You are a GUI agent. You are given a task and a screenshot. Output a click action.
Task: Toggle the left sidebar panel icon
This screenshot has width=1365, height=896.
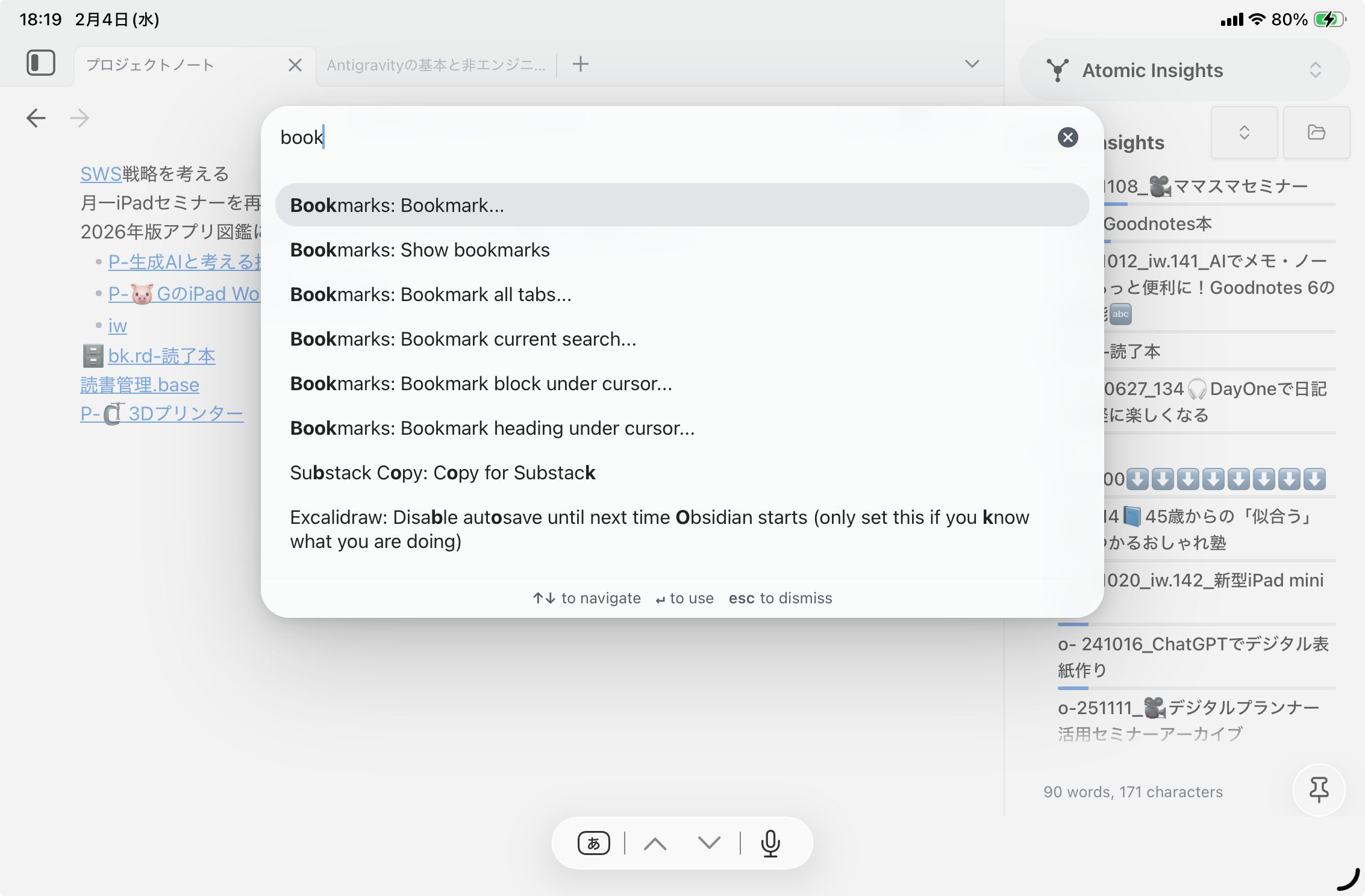(x=41, y=63)
